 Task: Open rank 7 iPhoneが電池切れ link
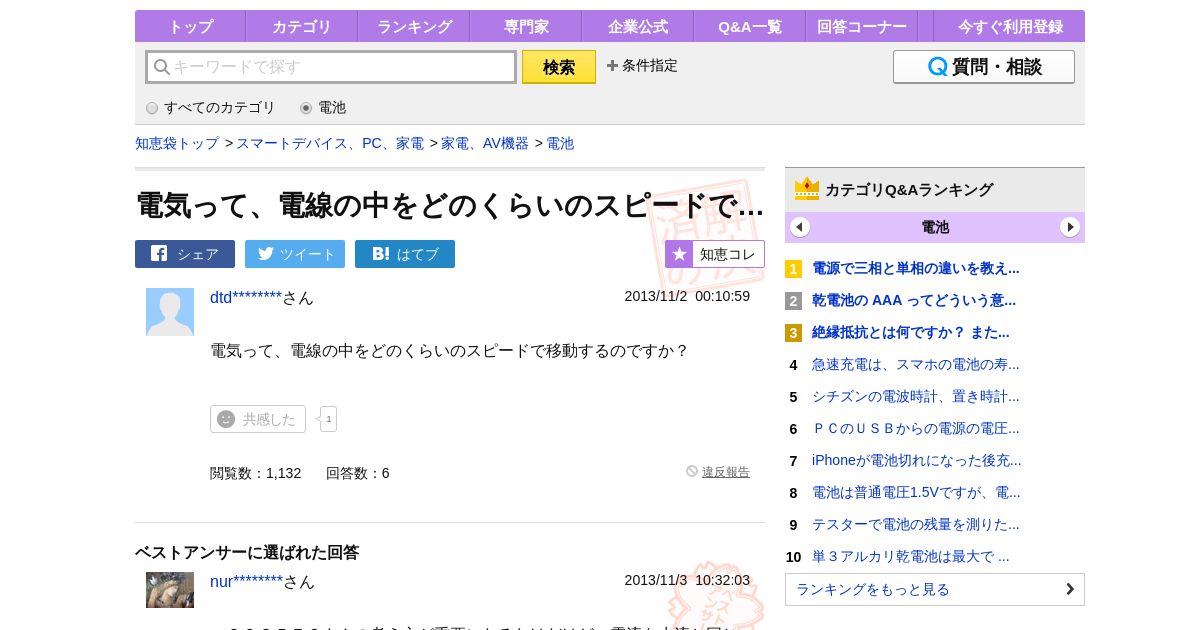(x=917, y=460)
